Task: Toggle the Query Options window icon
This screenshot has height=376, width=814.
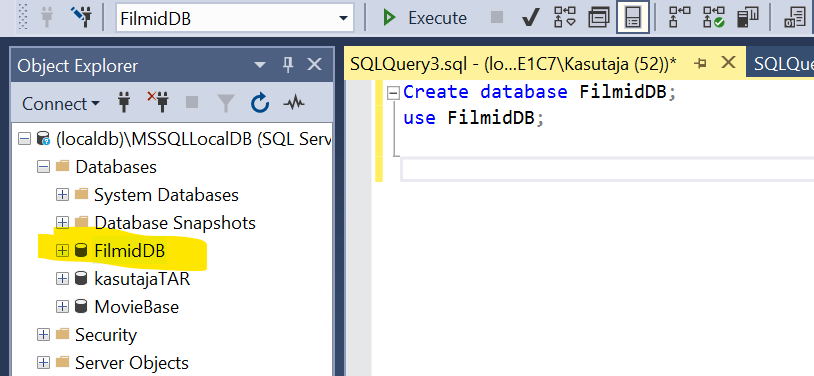Action: click(x=599, y=18)
